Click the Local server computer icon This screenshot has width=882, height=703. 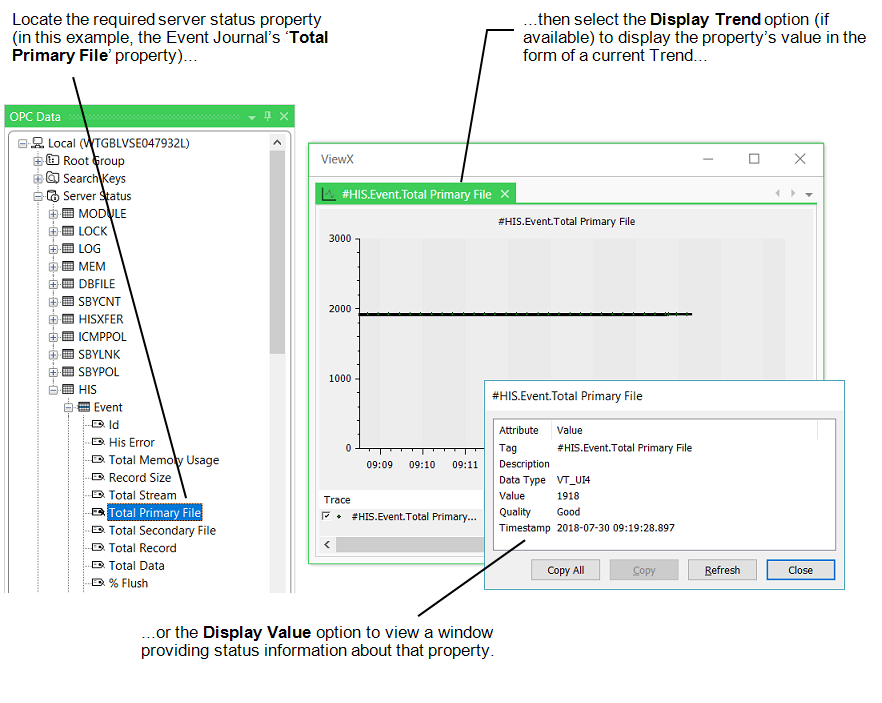coord(37,143)
